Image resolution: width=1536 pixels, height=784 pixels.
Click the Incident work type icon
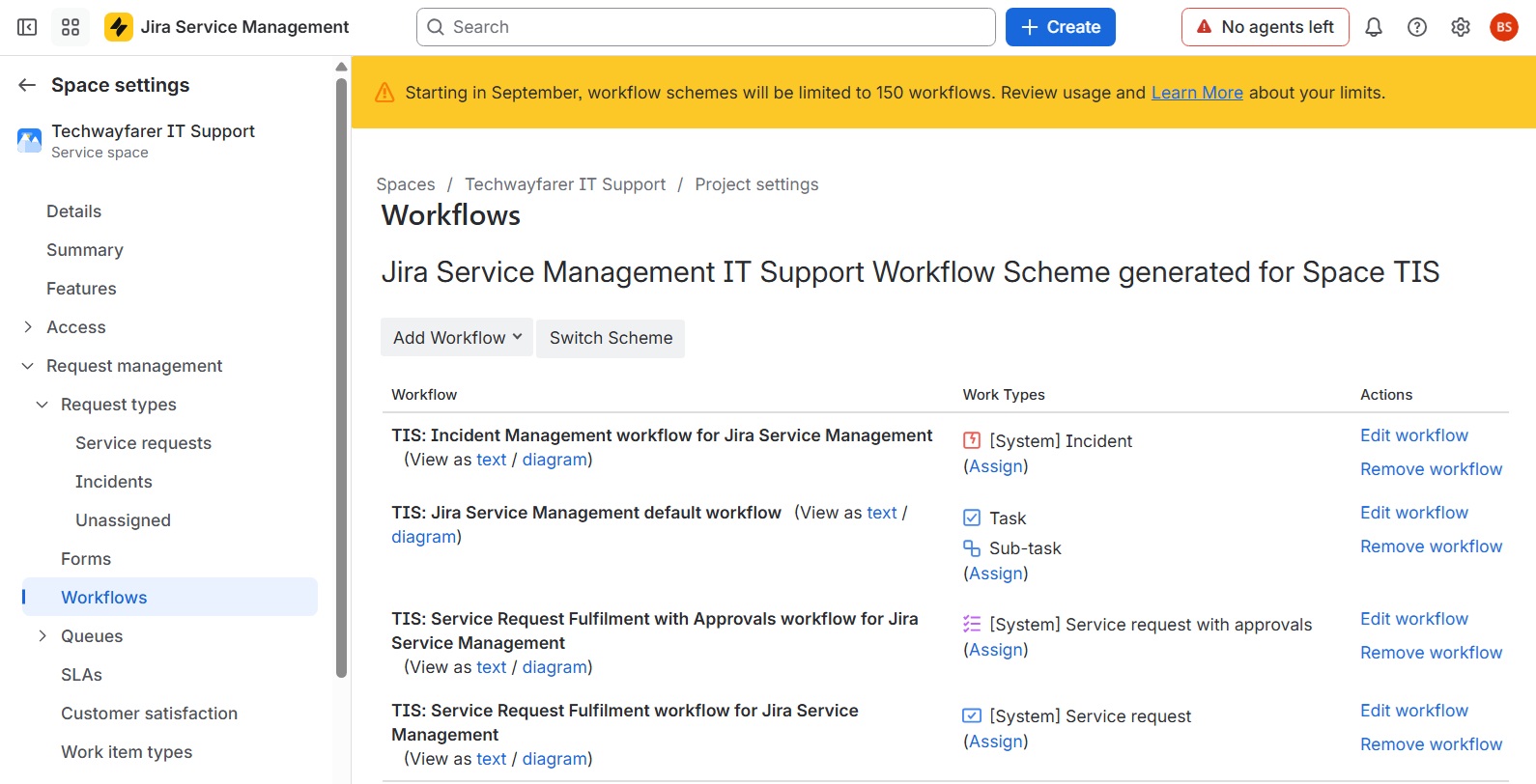972,441
